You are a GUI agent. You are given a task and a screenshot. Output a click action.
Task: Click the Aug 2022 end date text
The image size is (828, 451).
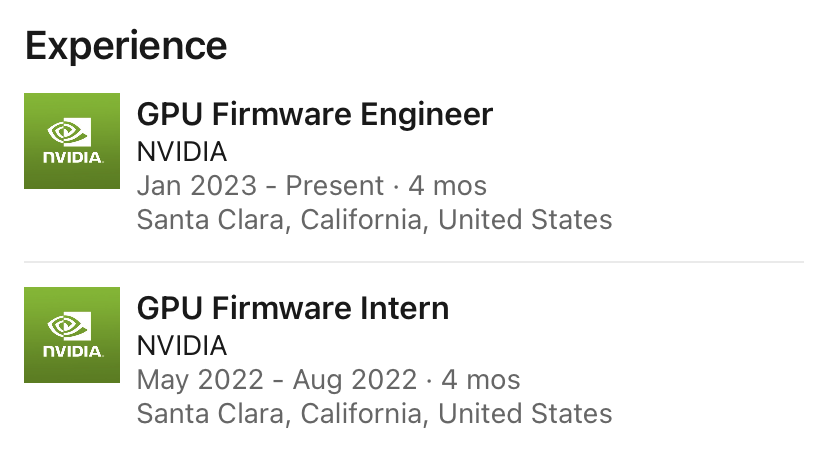coord(357,380)
